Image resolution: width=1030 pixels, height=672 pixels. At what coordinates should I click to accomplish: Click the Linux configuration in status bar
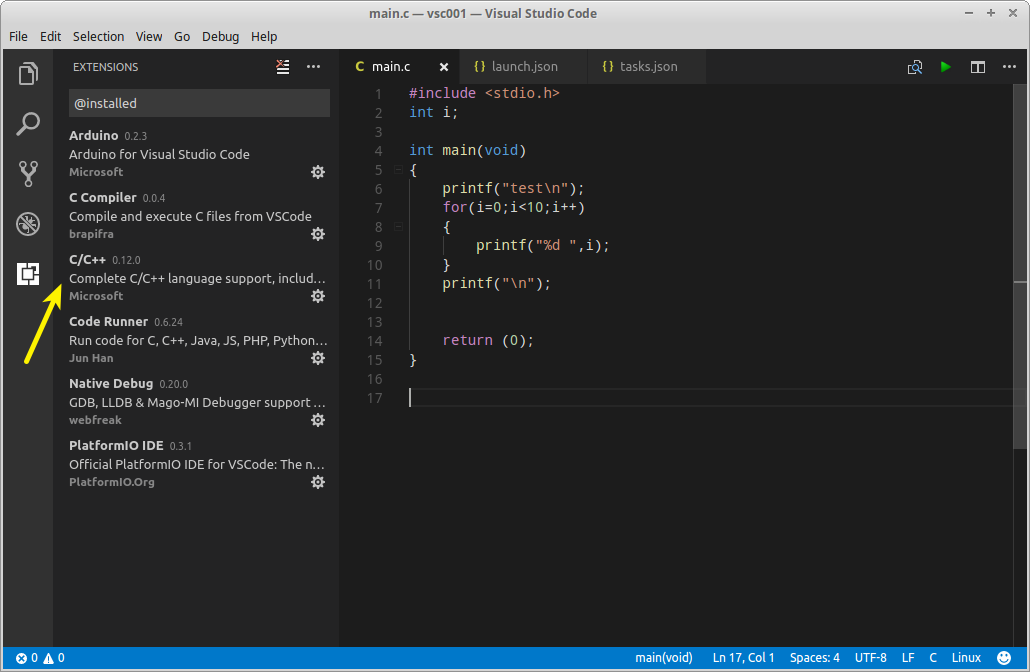pos(966,658)
